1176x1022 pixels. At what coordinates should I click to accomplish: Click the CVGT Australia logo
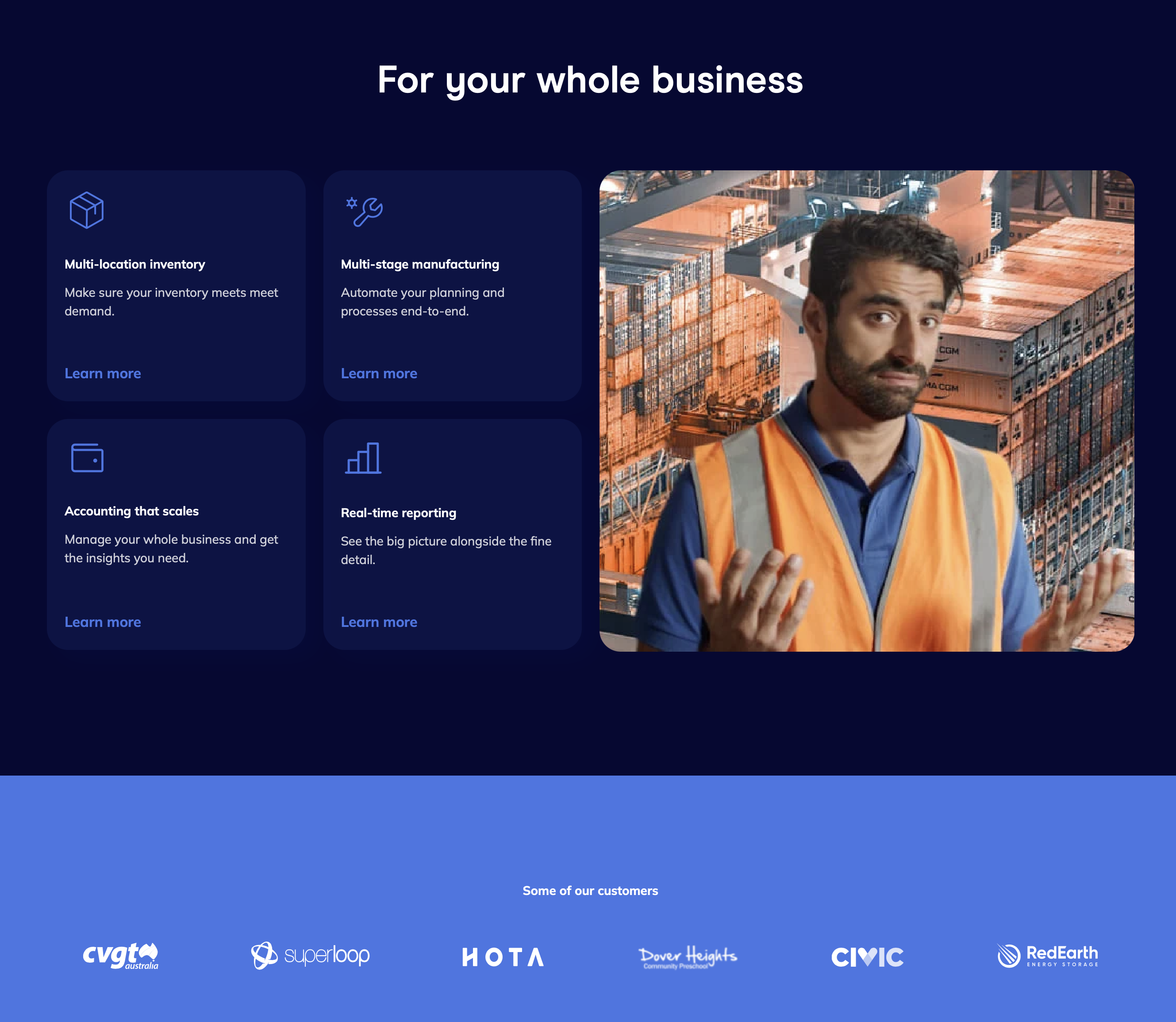120,956
